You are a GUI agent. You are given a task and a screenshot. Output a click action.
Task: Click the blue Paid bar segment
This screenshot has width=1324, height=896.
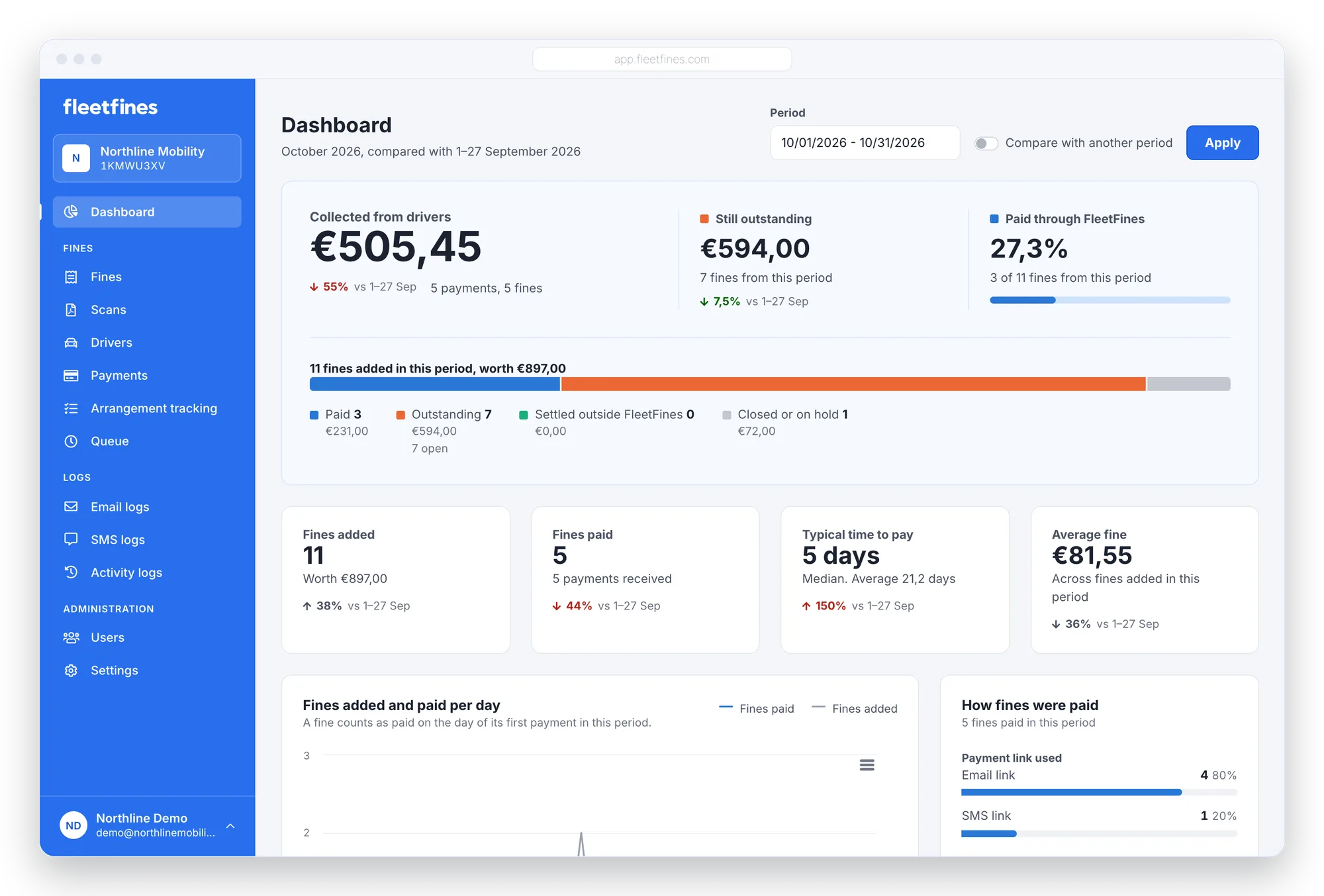(435, 384)
